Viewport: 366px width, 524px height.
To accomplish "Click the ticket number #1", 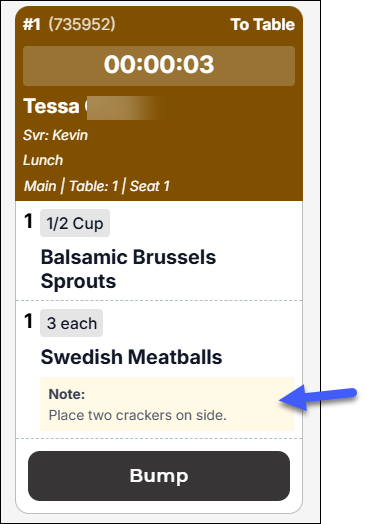I will (32, 24).
